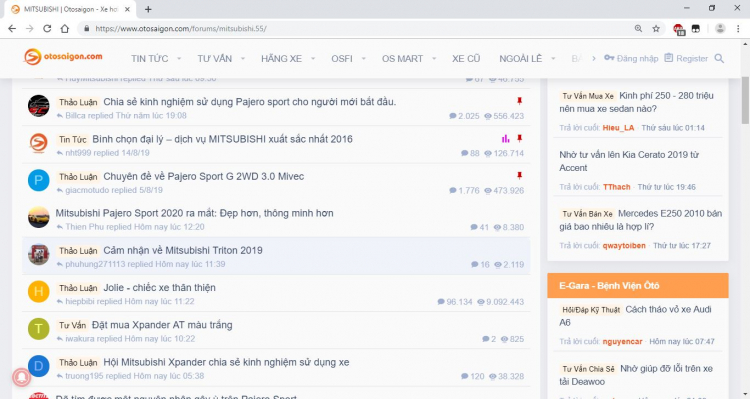Expand the OS MART dropdown arrow
This screenshot has width=750, height=399.
point(434,59)
